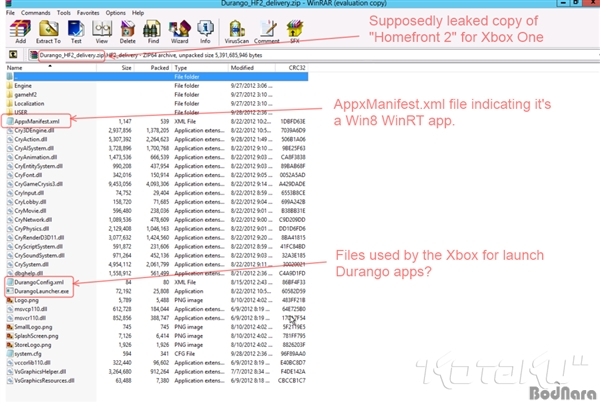600x403 pixels.
Task: Select Logo.png image file
Action: [x=26, y=300]
